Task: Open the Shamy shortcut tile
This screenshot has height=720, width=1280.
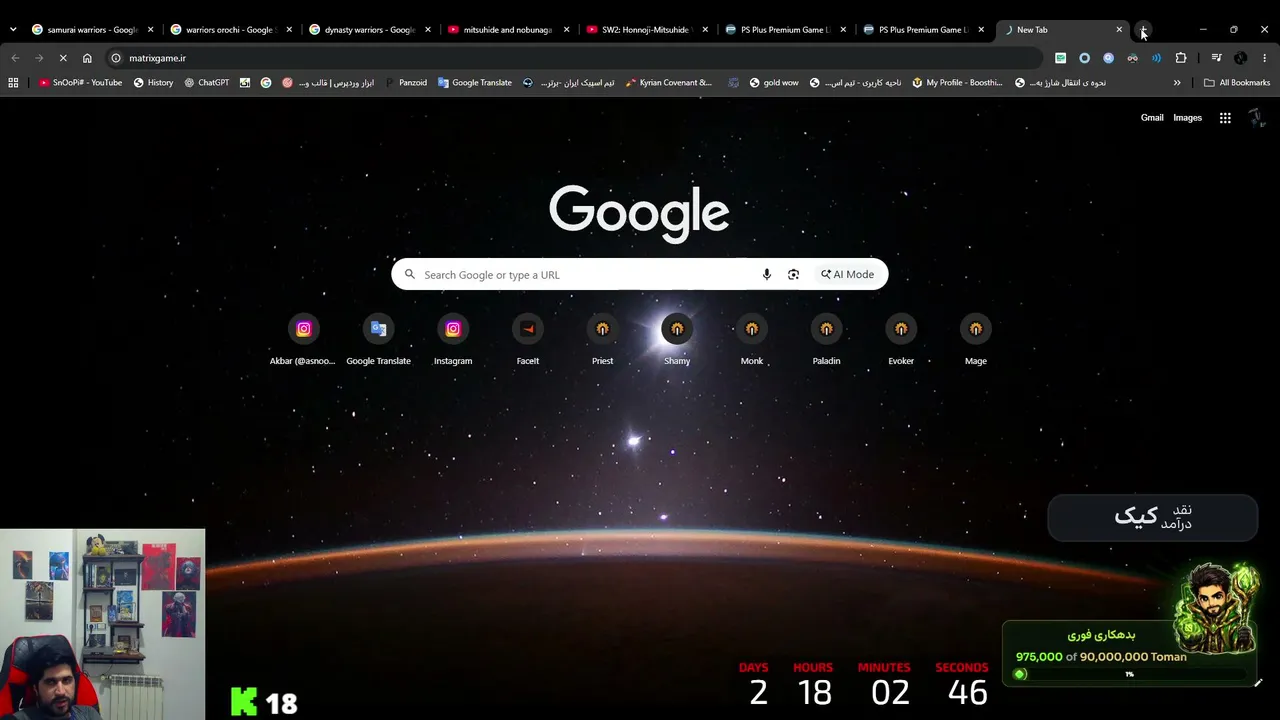Action: pos(677,341)
